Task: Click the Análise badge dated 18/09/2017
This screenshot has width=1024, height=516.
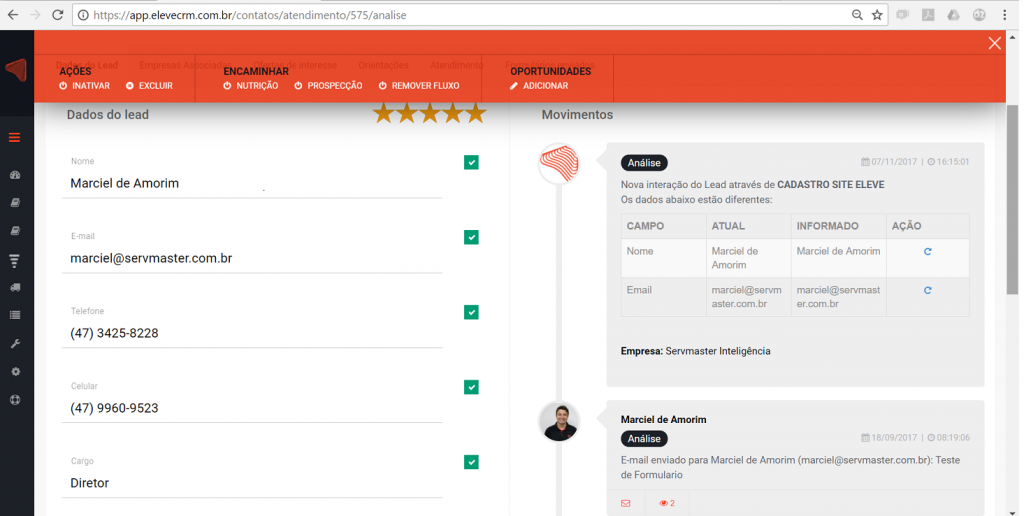Action: click(x=644, y=439)
